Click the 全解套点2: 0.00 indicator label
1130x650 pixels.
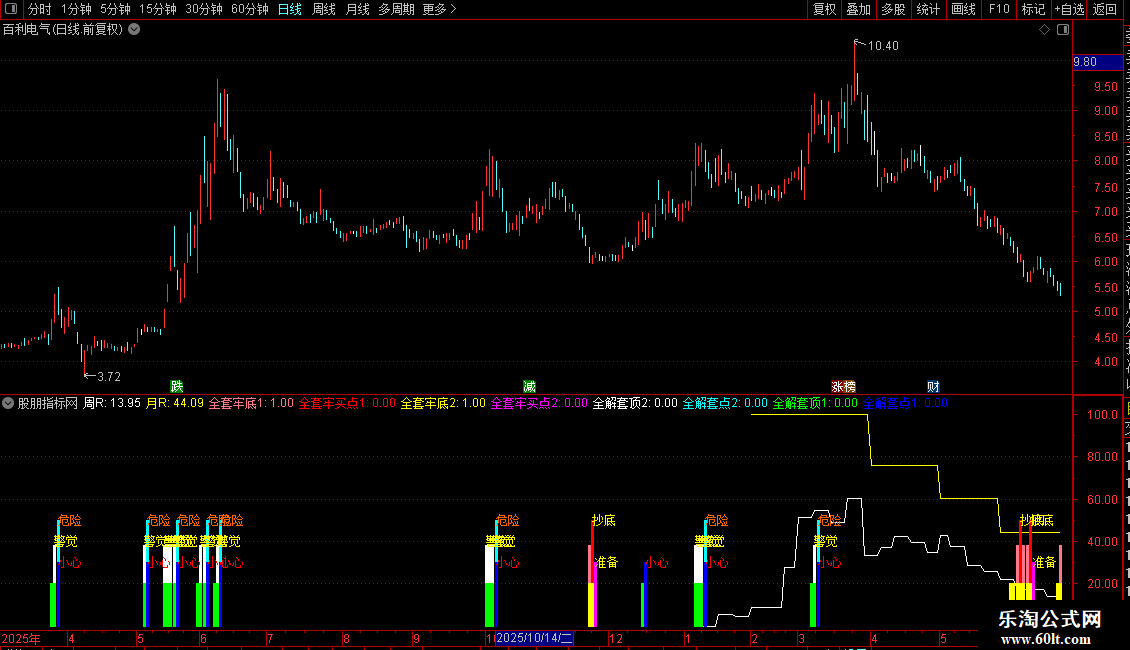point(725,404)
